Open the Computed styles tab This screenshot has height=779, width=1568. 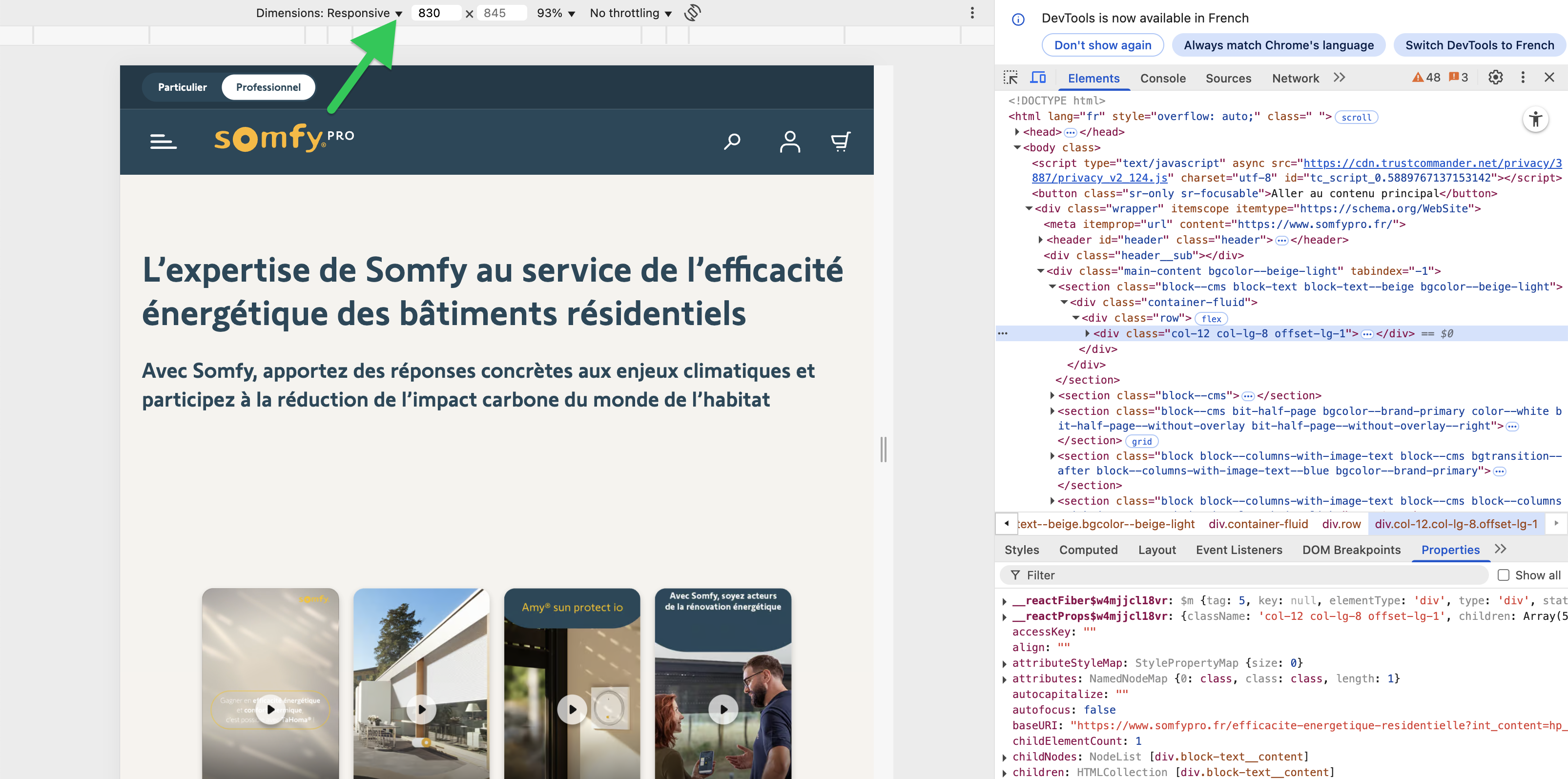click(1088, 550)
